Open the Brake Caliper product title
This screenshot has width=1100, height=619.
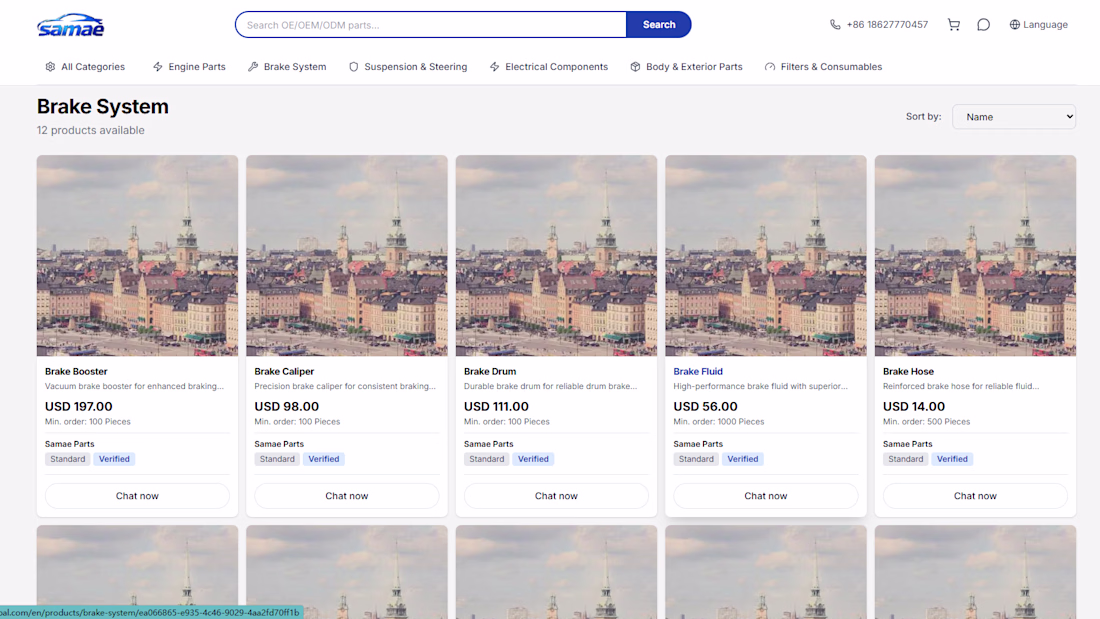tap(284, 371)
